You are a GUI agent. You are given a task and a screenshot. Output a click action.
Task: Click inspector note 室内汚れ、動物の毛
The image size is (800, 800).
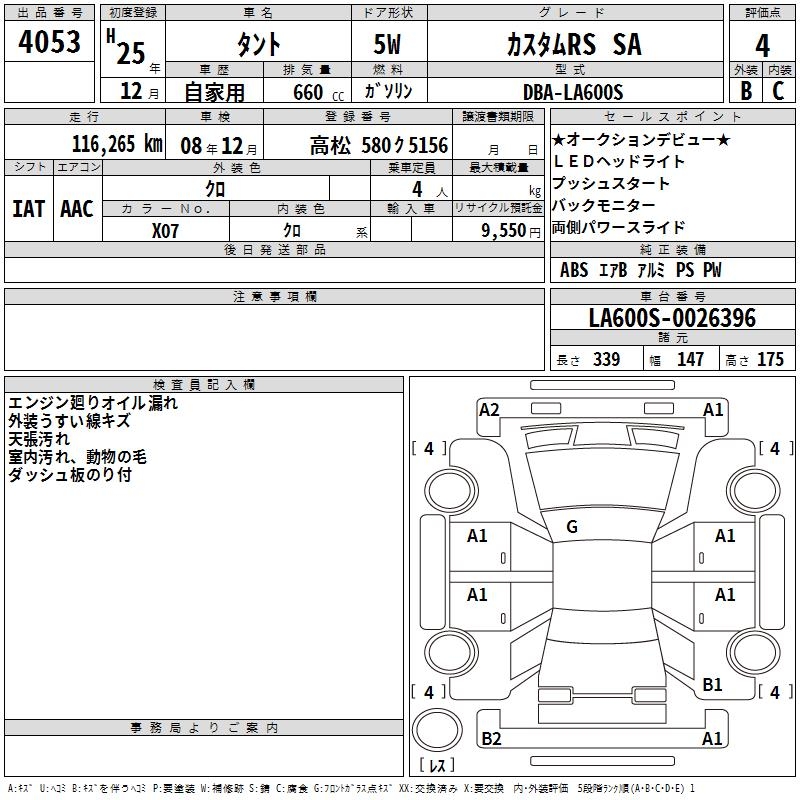[x=77, y=457]
